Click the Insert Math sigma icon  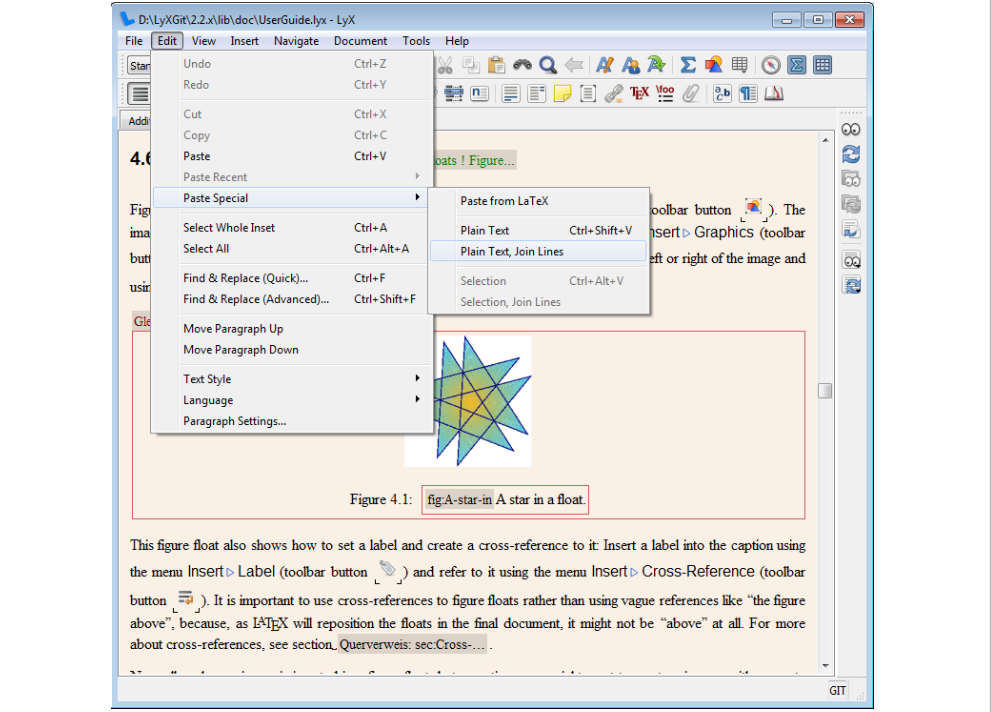tap(688, 65)
